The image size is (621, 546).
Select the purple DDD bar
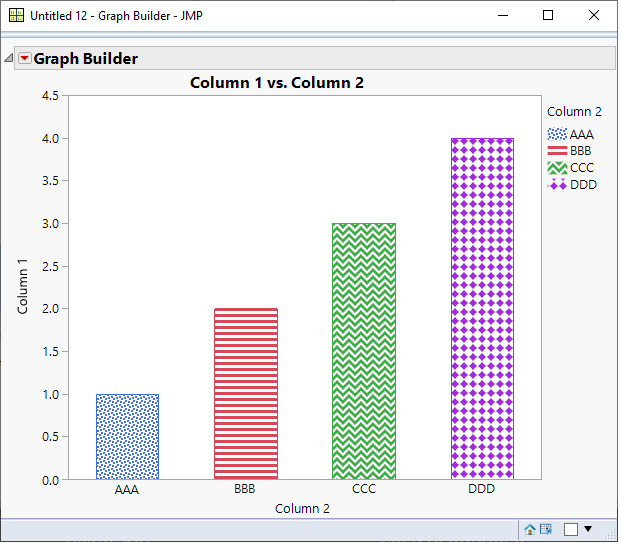point(482,308)
